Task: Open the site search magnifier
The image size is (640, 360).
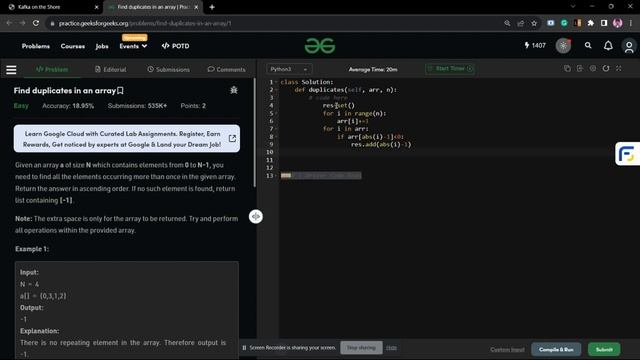Action: coord(588,46)
